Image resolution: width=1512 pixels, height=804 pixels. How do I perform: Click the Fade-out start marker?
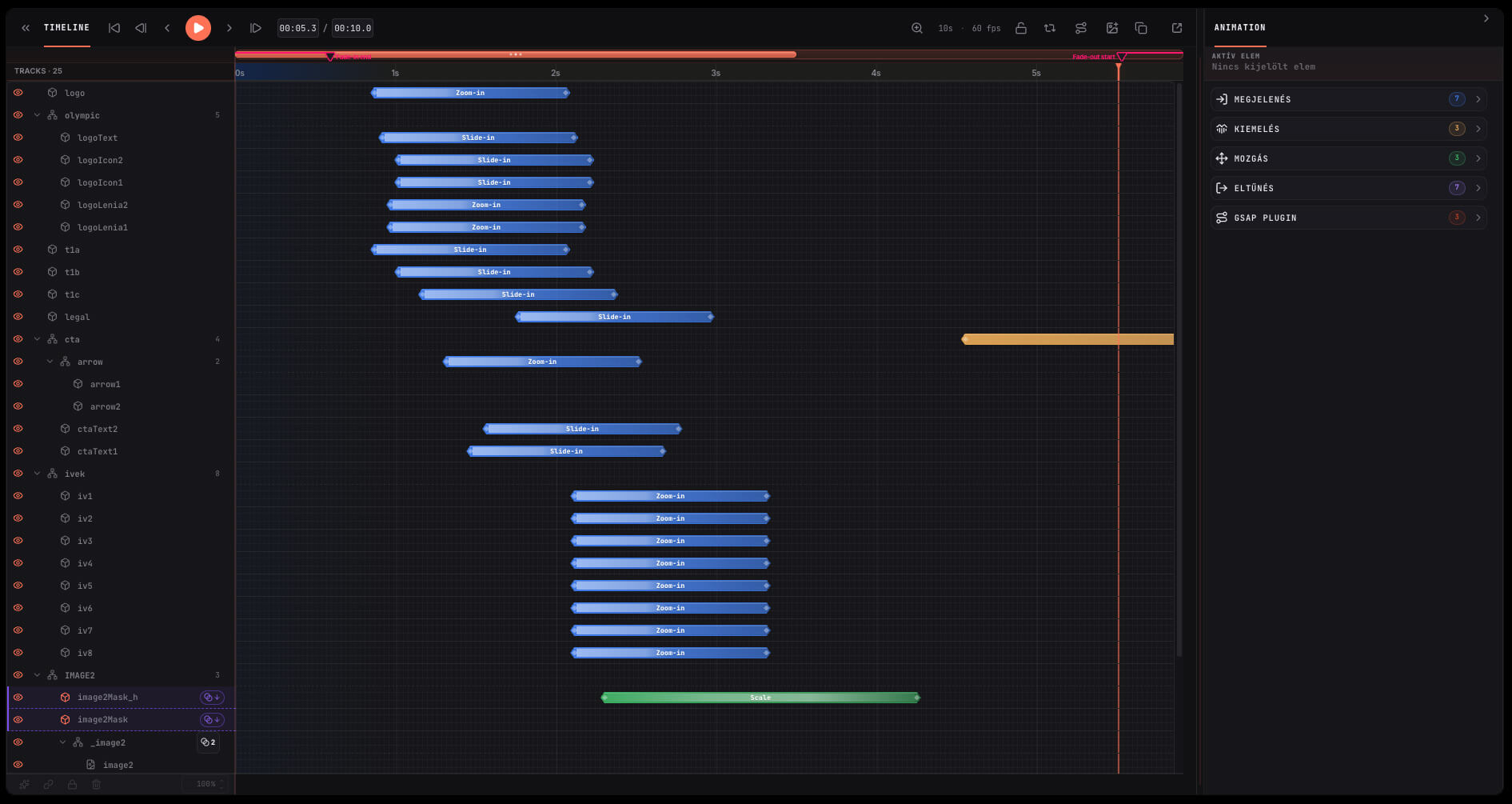tap(1121, 57)
